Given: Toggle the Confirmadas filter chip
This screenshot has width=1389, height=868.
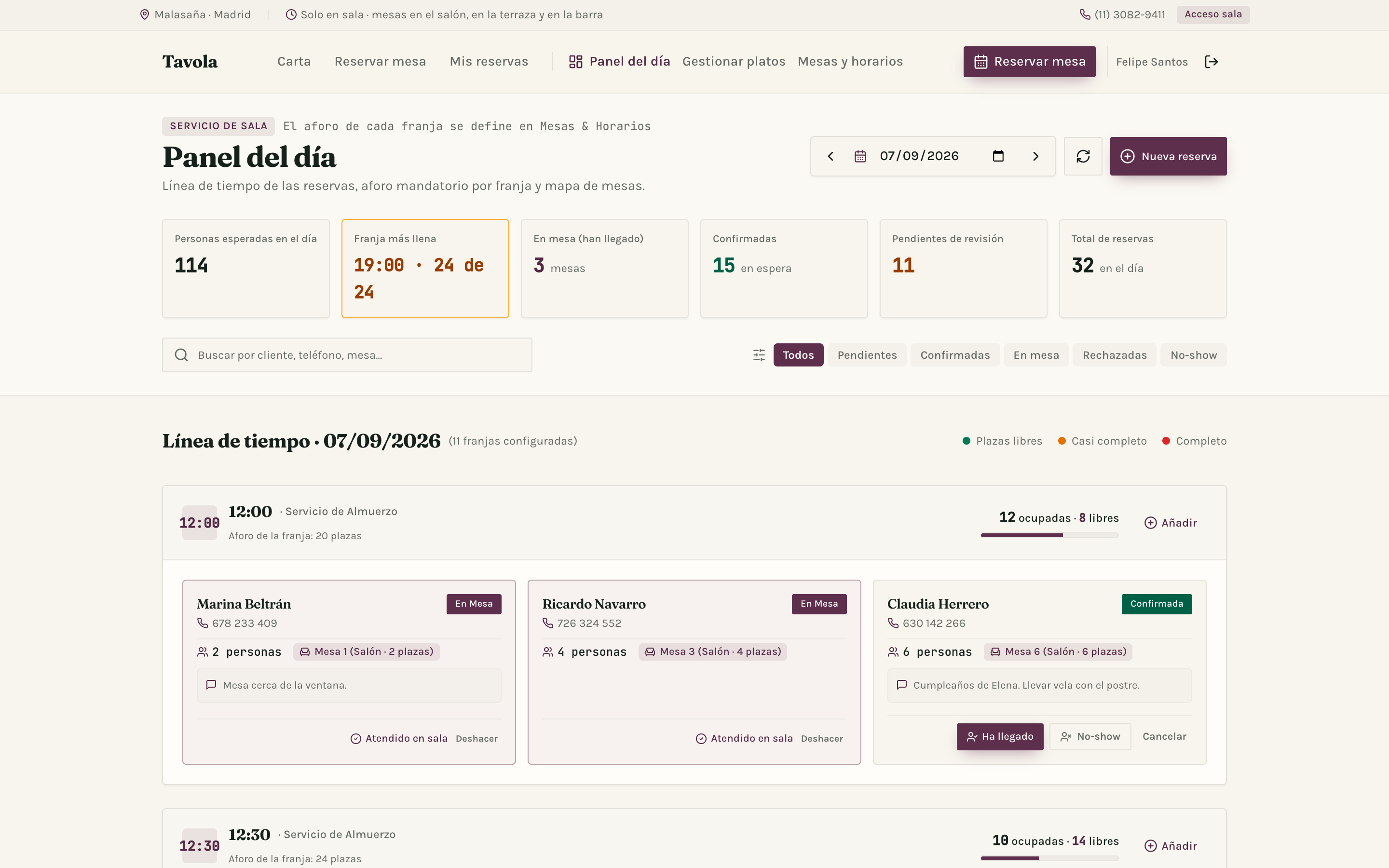Looking at the screenshot, I should coord(955,355).
